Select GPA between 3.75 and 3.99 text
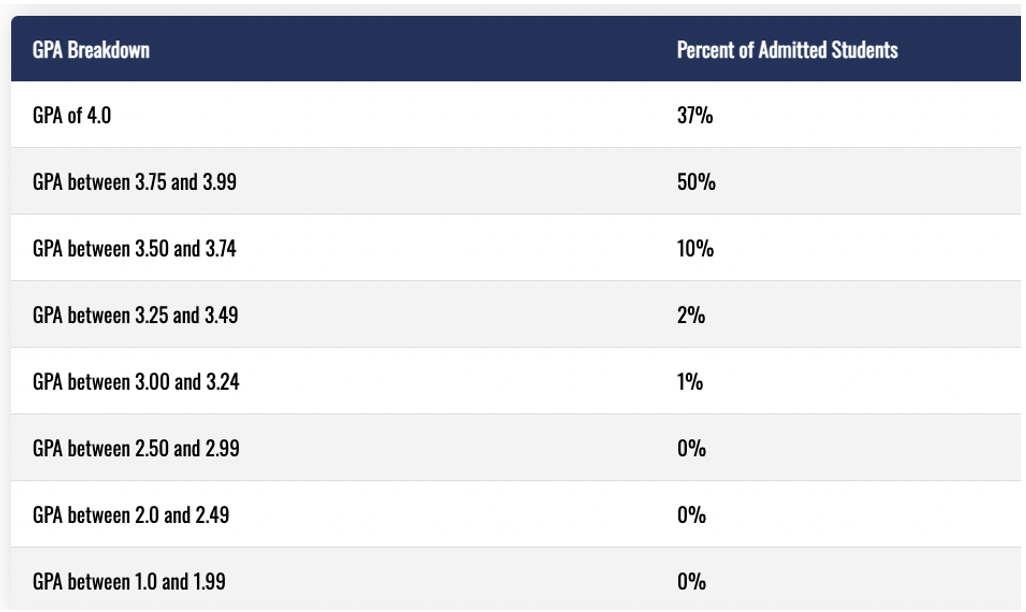 click(x=135, y=183)
